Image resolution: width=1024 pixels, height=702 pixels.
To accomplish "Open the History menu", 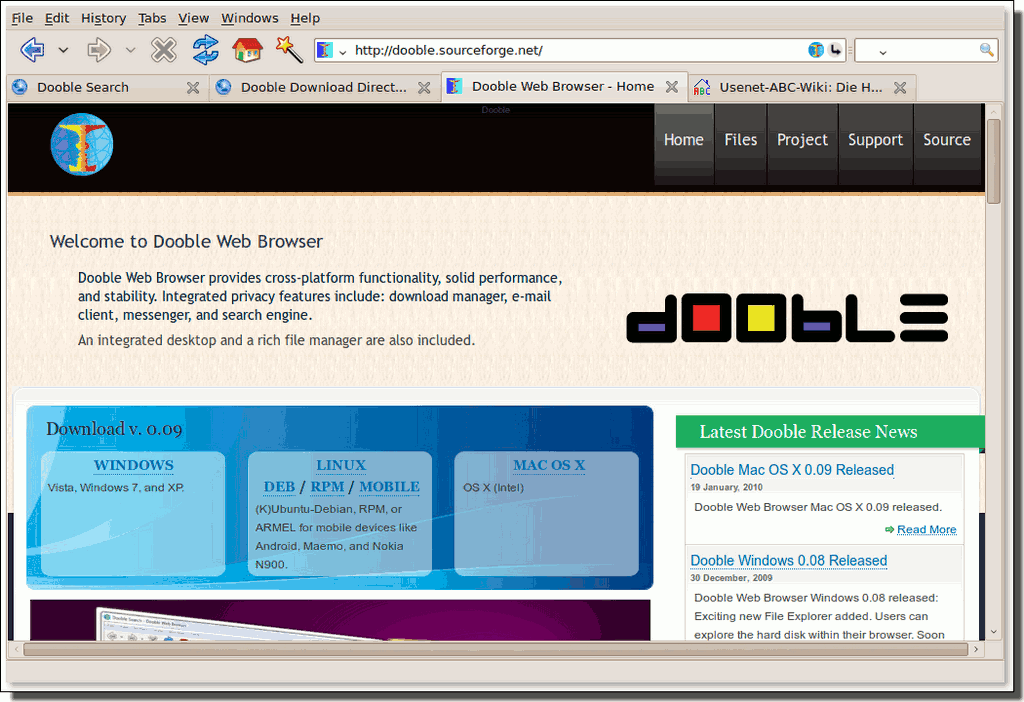I will 103,18.
